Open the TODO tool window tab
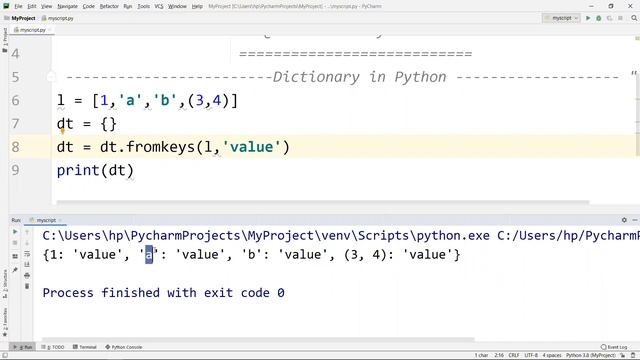 (x=53, y=347)
